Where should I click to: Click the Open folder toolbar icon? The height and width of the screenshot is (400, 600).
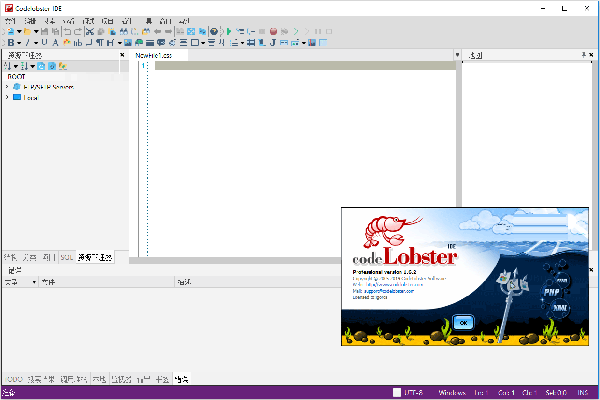pyautogui.click(x=27, y=31)
